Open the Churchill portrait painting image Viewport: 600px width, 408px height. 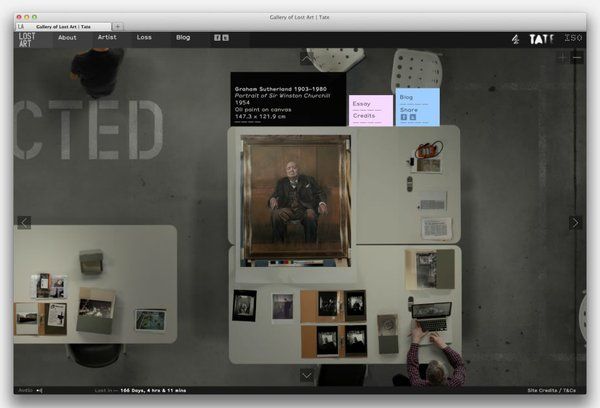click(x=296, y=197)
